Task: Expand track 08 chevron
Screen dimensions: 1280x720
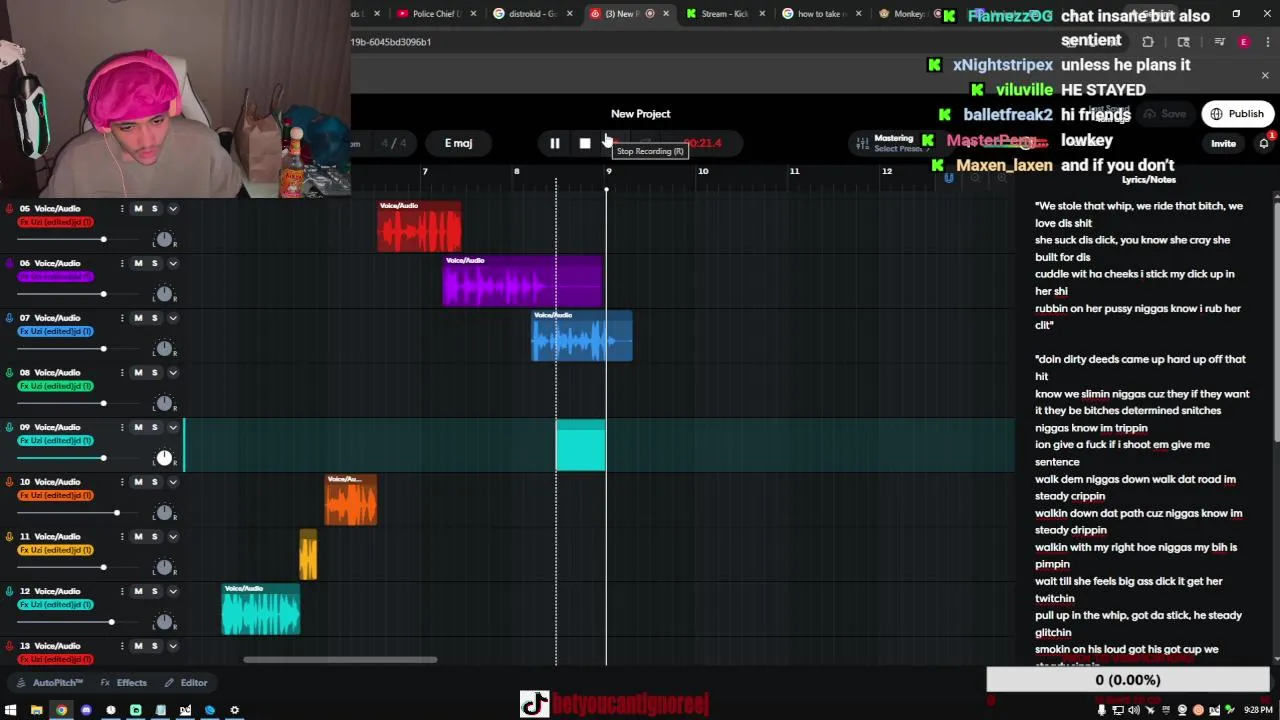Action: (173, 372)
